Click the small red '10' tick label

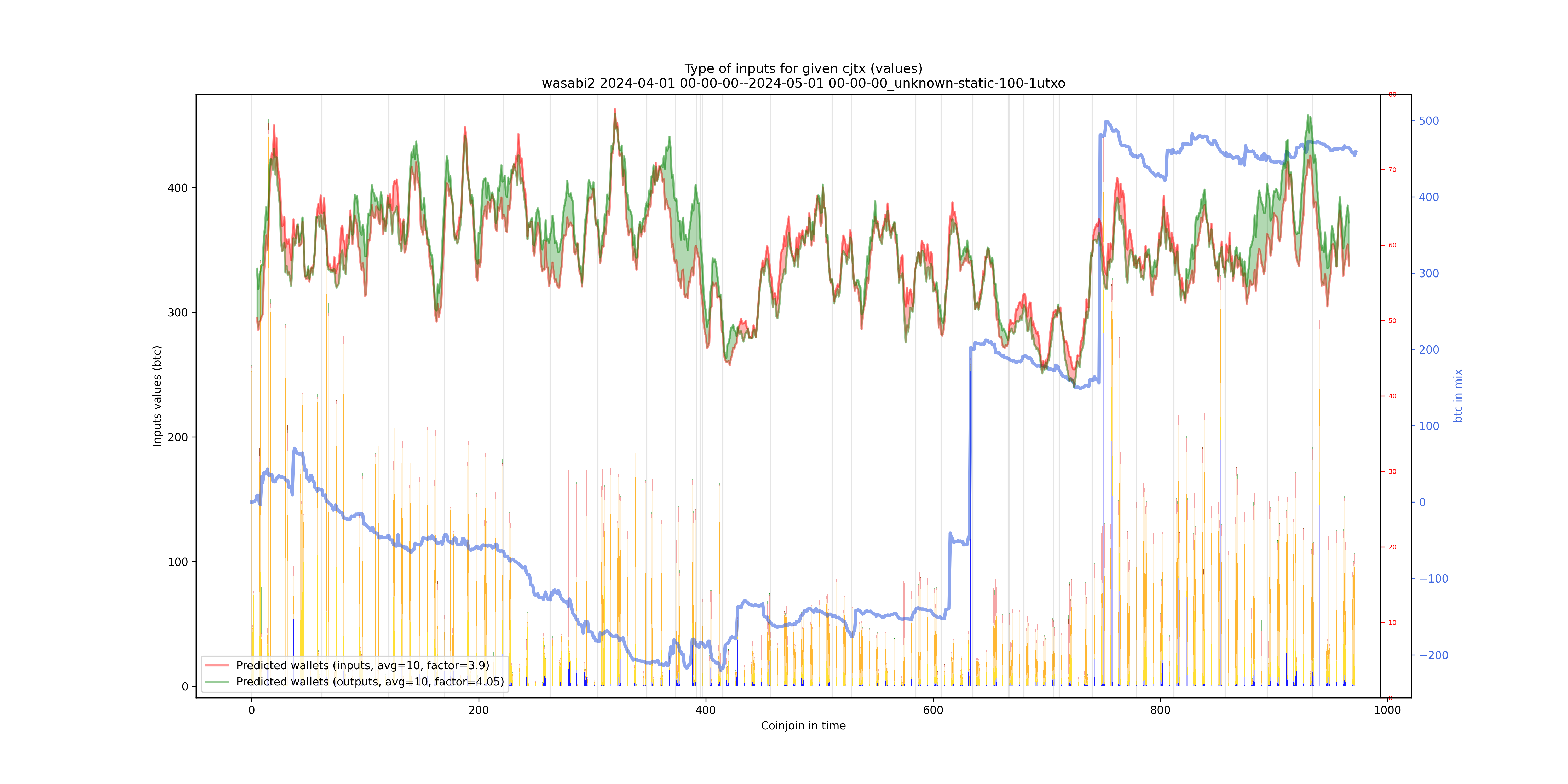click(x=1392, y=623)
